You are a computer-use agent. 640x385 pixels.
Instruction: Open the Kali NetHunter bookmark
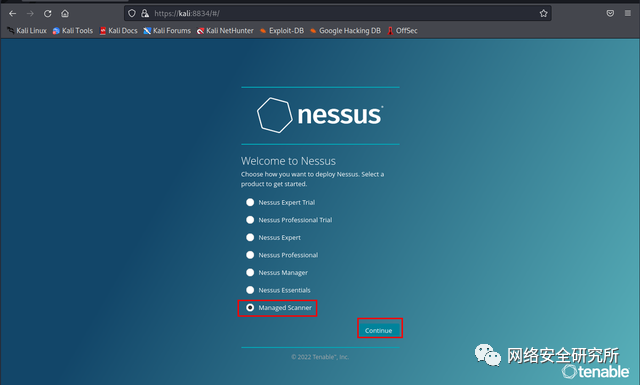[x=225, y=31]
